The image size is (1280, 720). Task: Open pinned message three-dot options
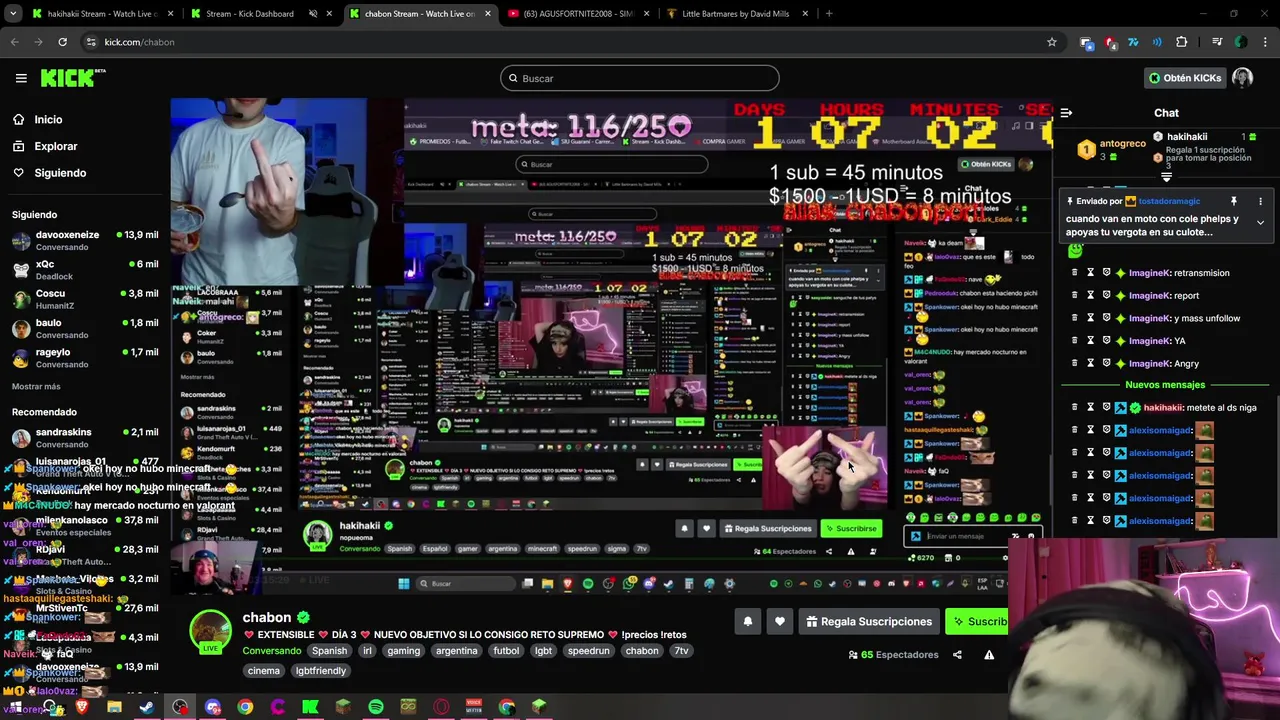[x=1260, y=201]
